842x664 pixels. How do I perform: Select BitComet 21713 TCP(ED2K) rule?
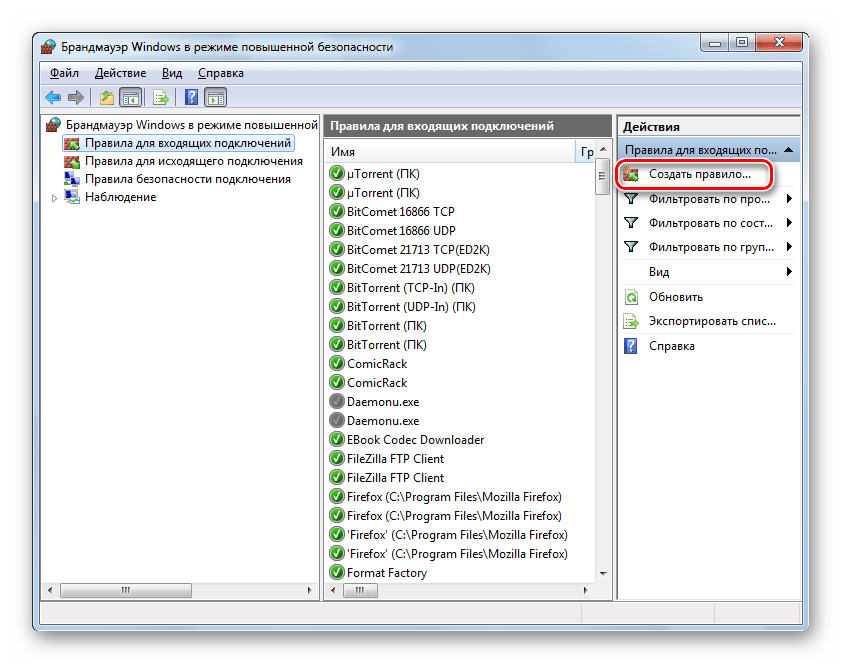coord(418,250)
